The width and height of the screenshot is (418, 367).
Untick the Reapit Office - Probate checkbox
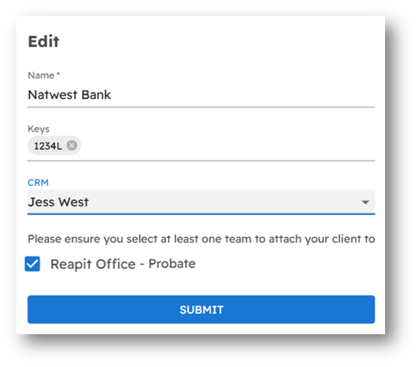tap(33, 264)
